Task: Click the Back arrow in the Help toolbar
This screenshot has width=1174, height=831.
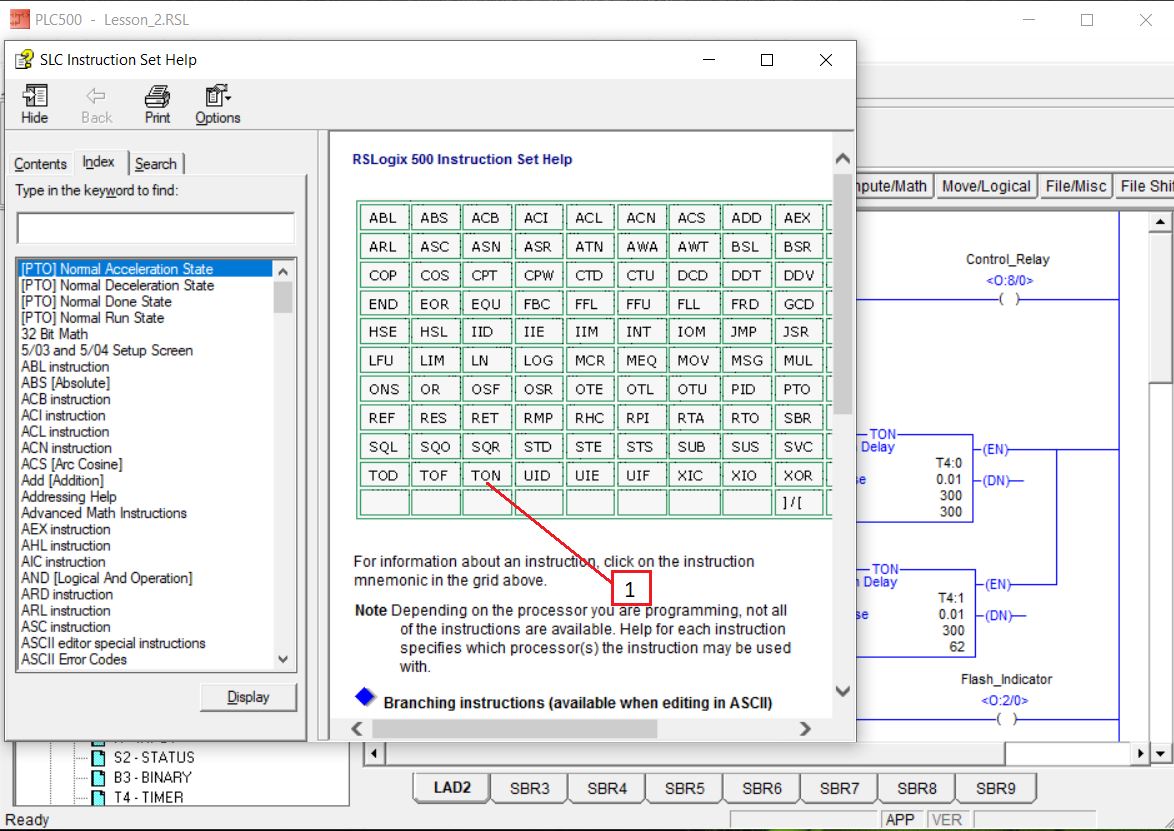Action: [96, 104]
